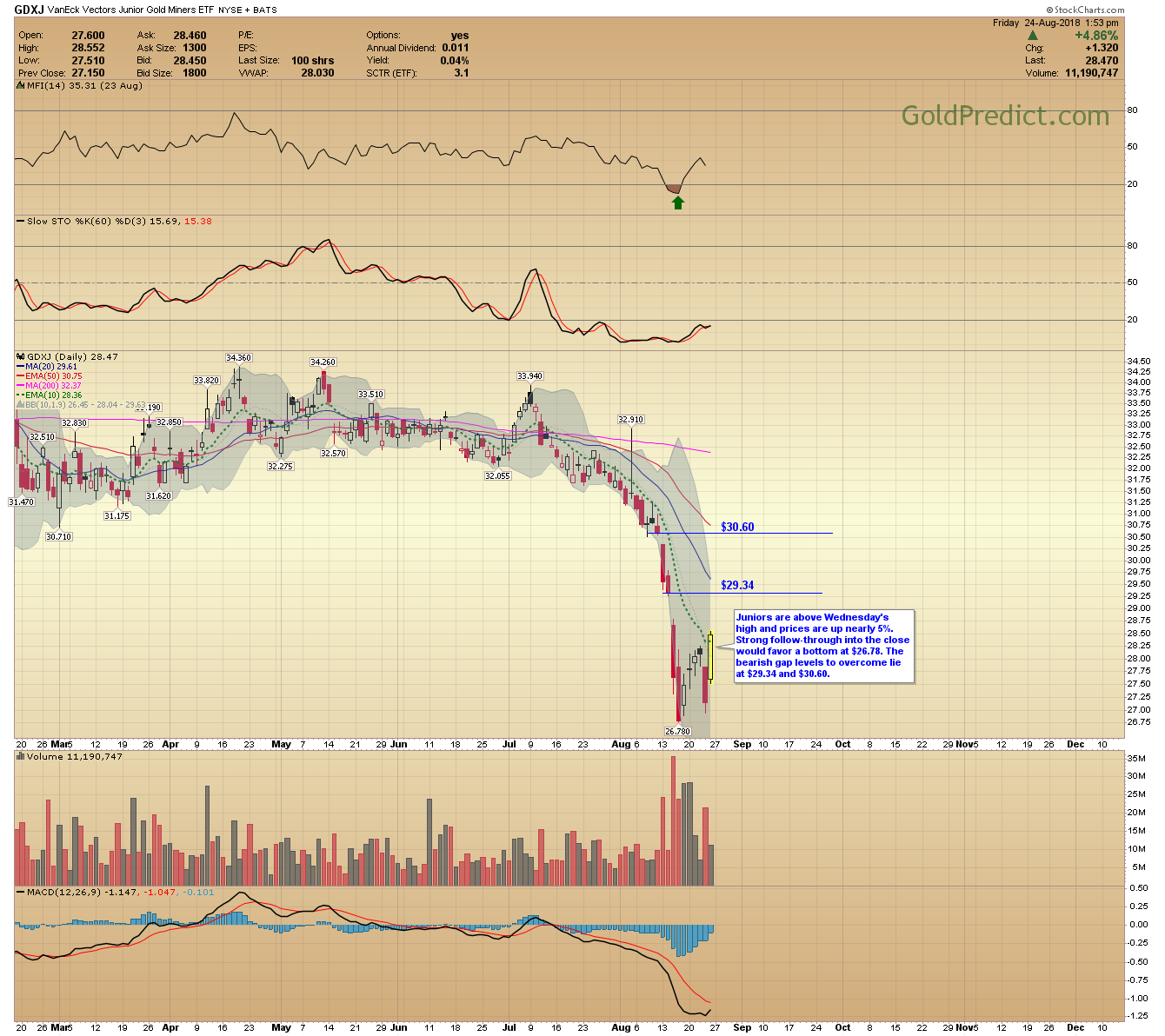The height and width of the screenshot is (1036, 1165).
Task: Click the Yield value 0.04%
Action: tap(454, 61)
